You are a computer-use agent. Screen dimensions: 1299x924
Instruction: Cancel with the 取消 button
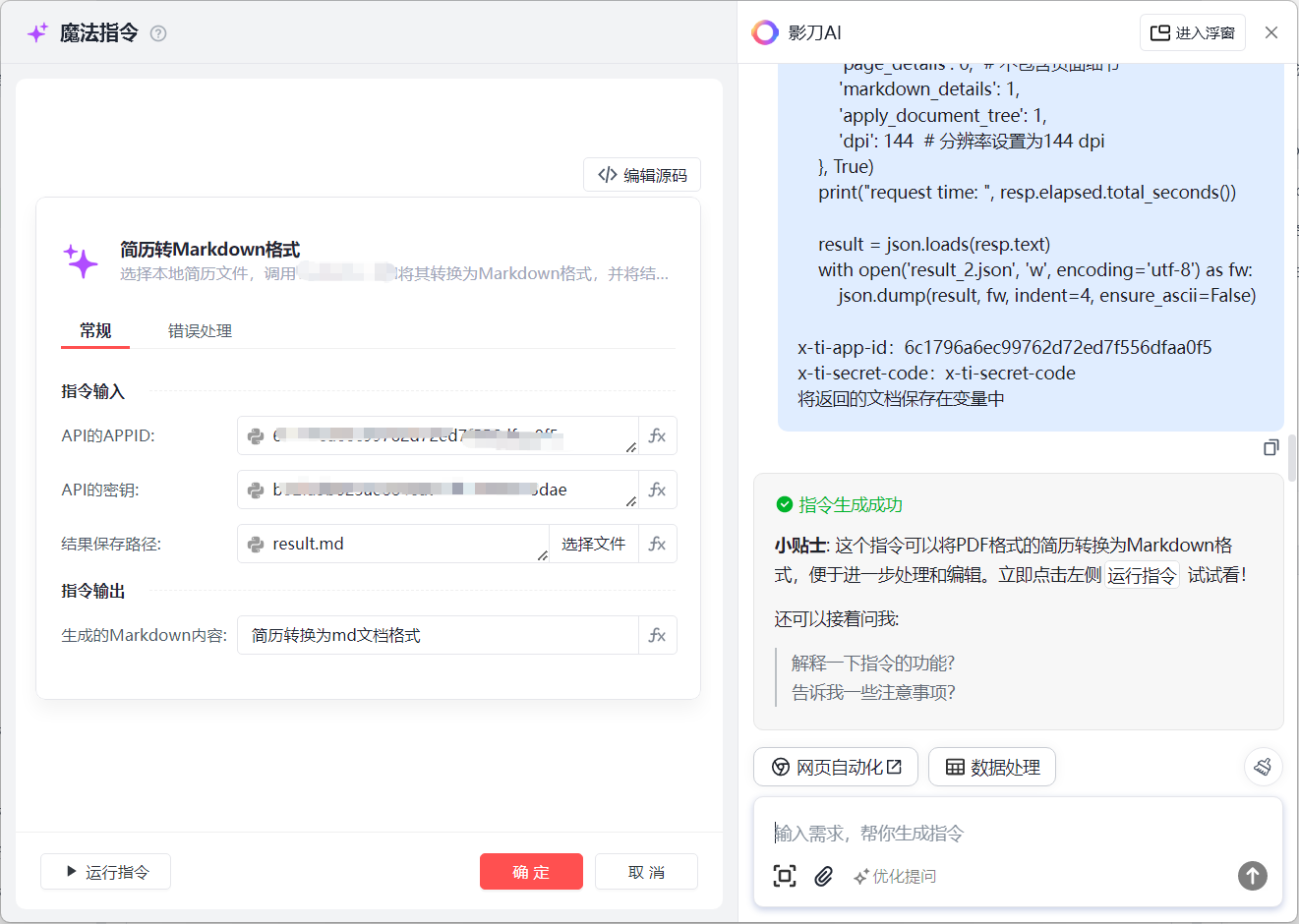(x=646, y=872)
